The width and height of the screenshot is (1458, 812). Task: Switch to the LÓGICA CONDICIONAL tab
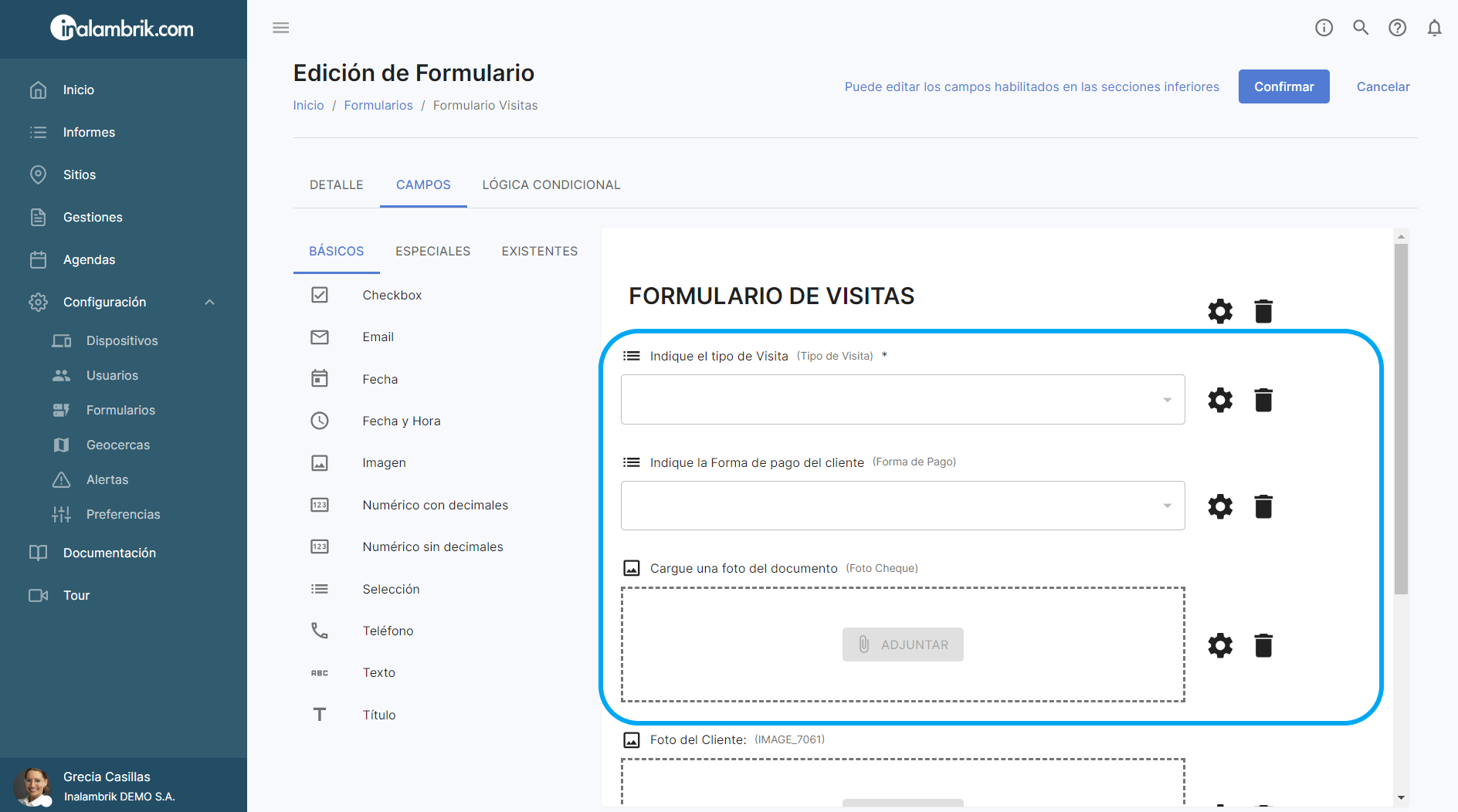point(551,184)
